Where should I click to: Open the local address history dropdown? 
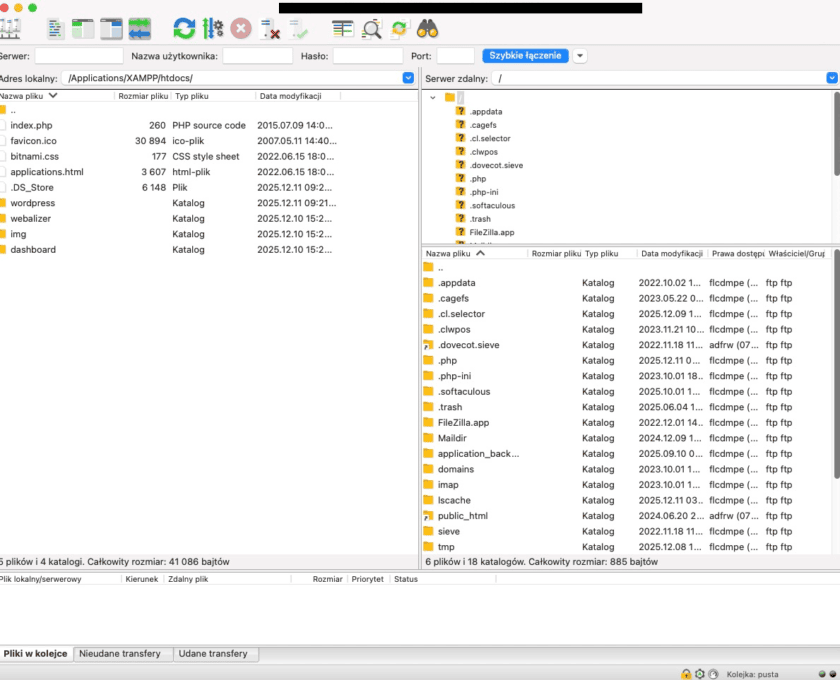click(x=408, y=77)
